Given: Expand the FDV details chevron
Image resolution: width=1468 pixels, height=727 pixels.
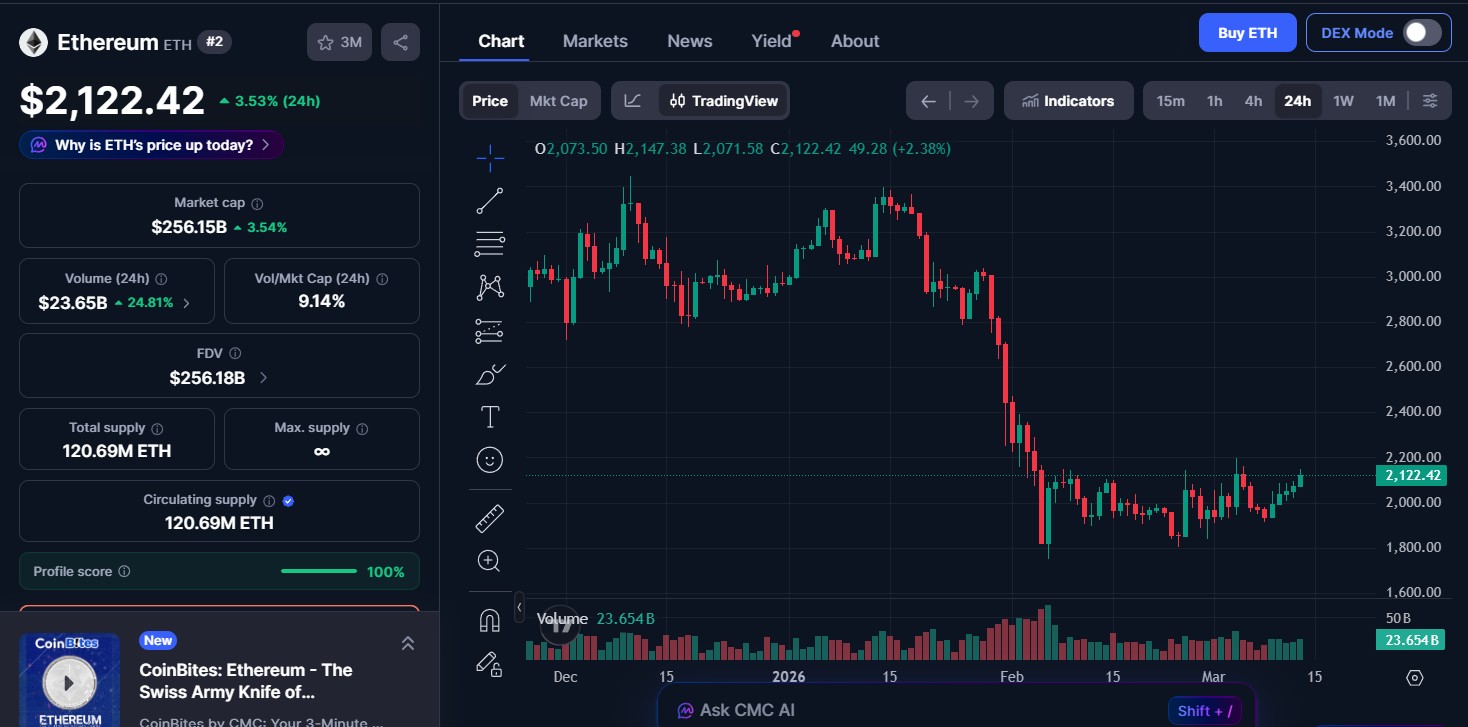Looking at the screenshot, I should pos(262,378).
